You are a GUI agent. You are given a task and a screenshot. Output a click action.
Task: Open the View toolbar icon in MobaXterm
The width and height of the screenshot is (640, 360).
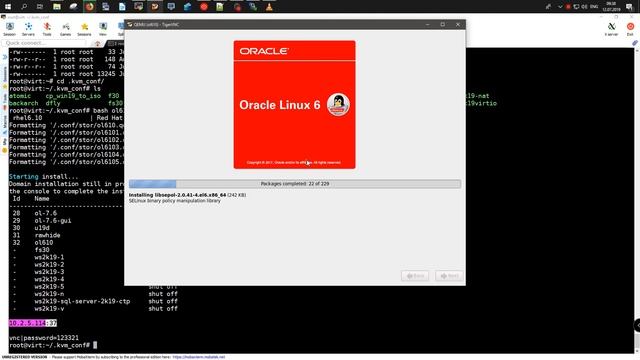point(103,29)
